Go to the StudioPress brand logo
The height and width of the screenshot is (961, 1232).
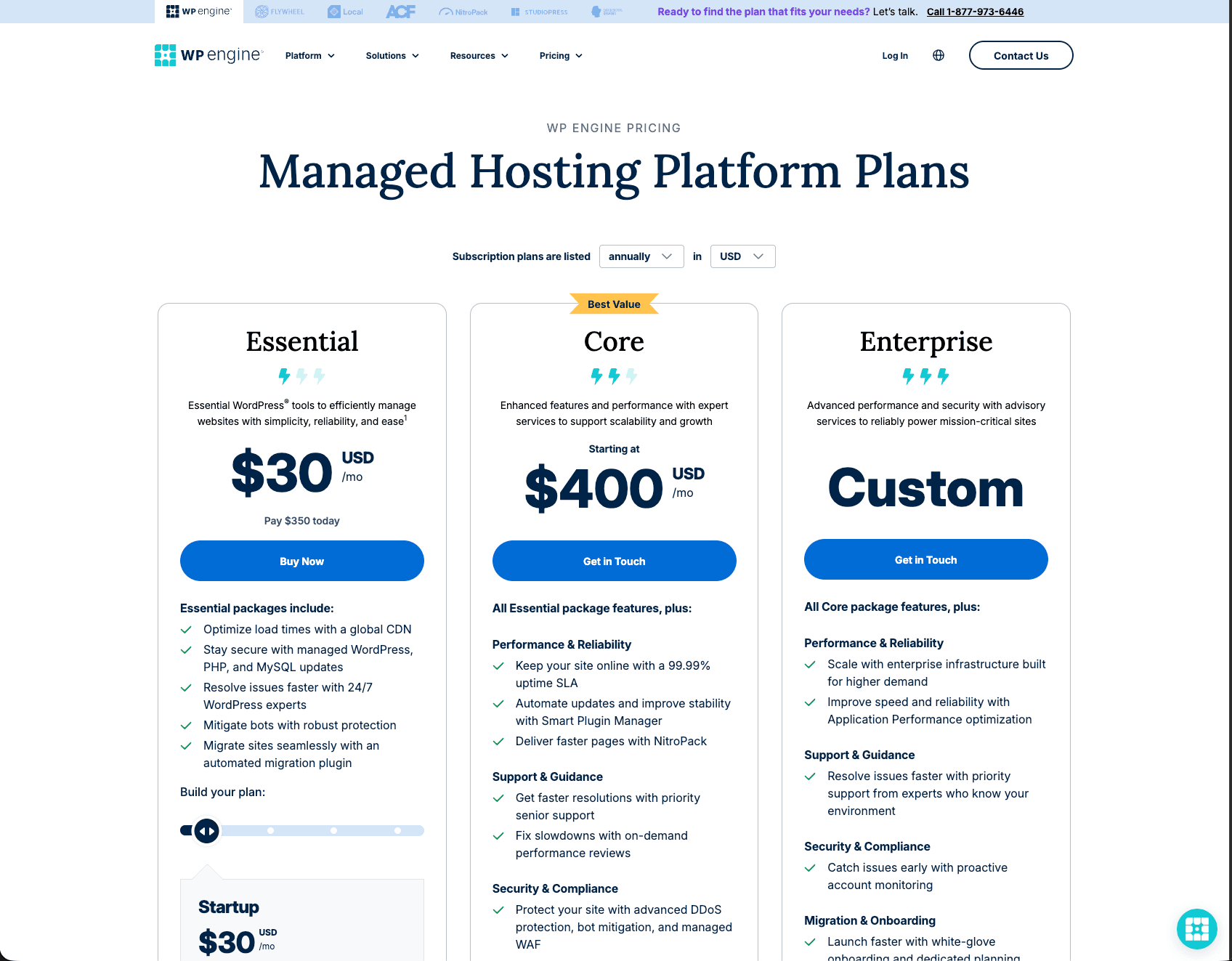(x=540, y=12)
